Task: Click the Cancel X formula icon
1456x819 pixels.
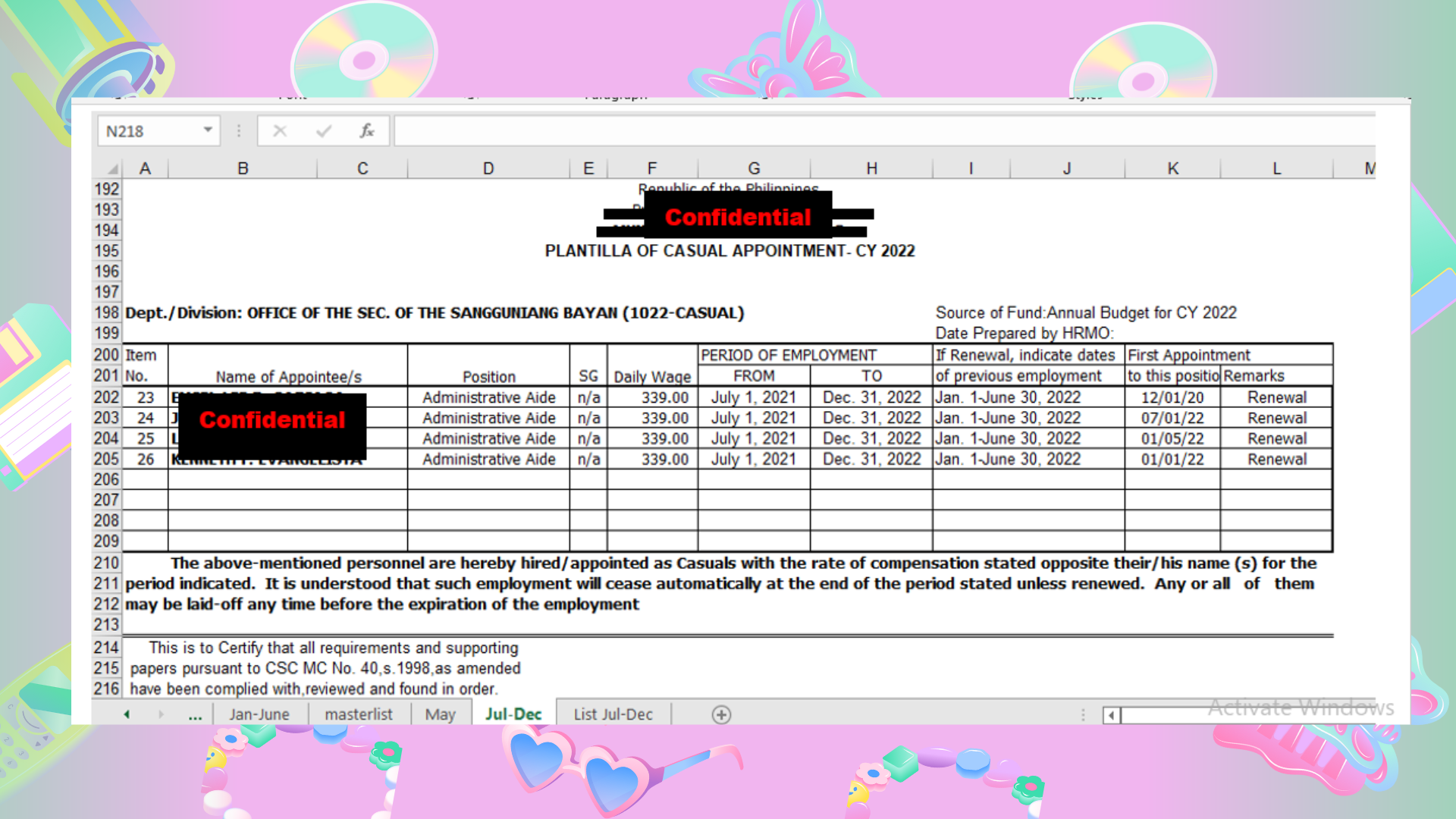Action: (280, 131)
